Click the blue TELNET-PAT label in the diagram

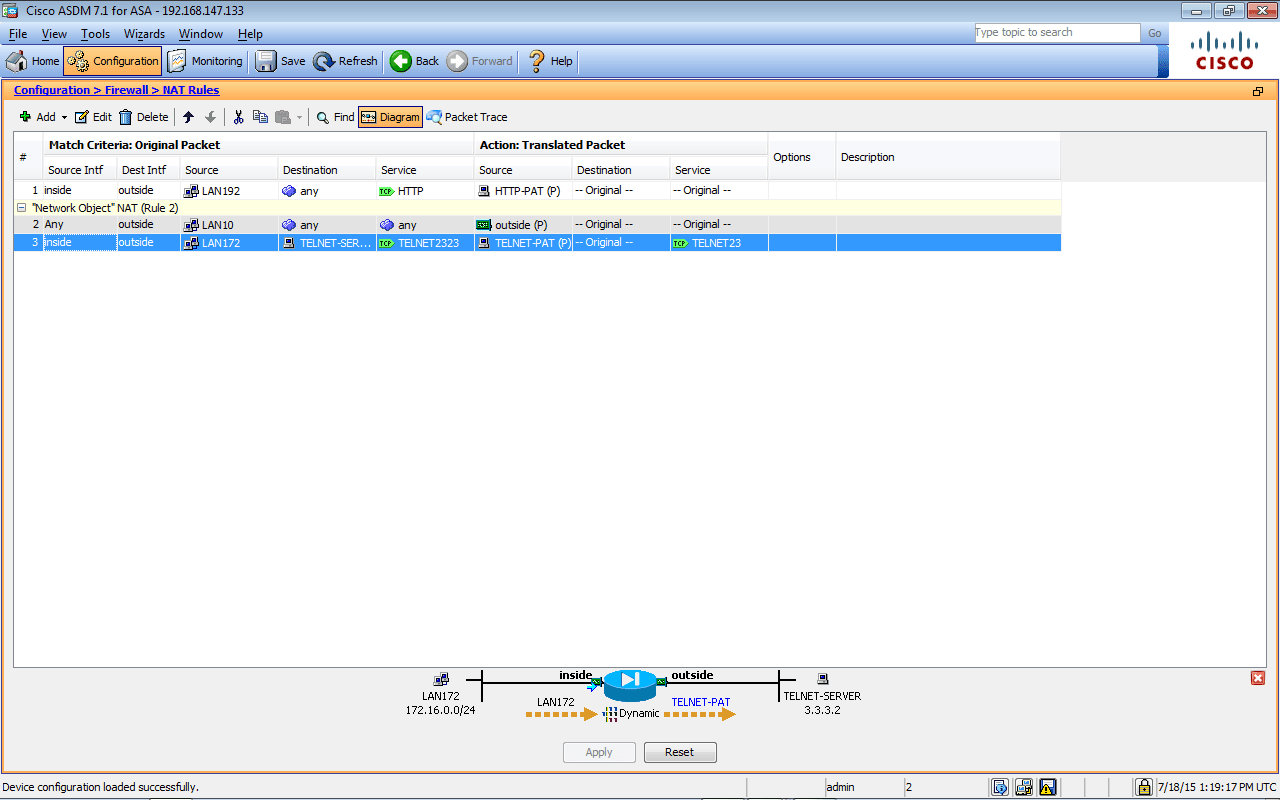click(x=701, y=702)
